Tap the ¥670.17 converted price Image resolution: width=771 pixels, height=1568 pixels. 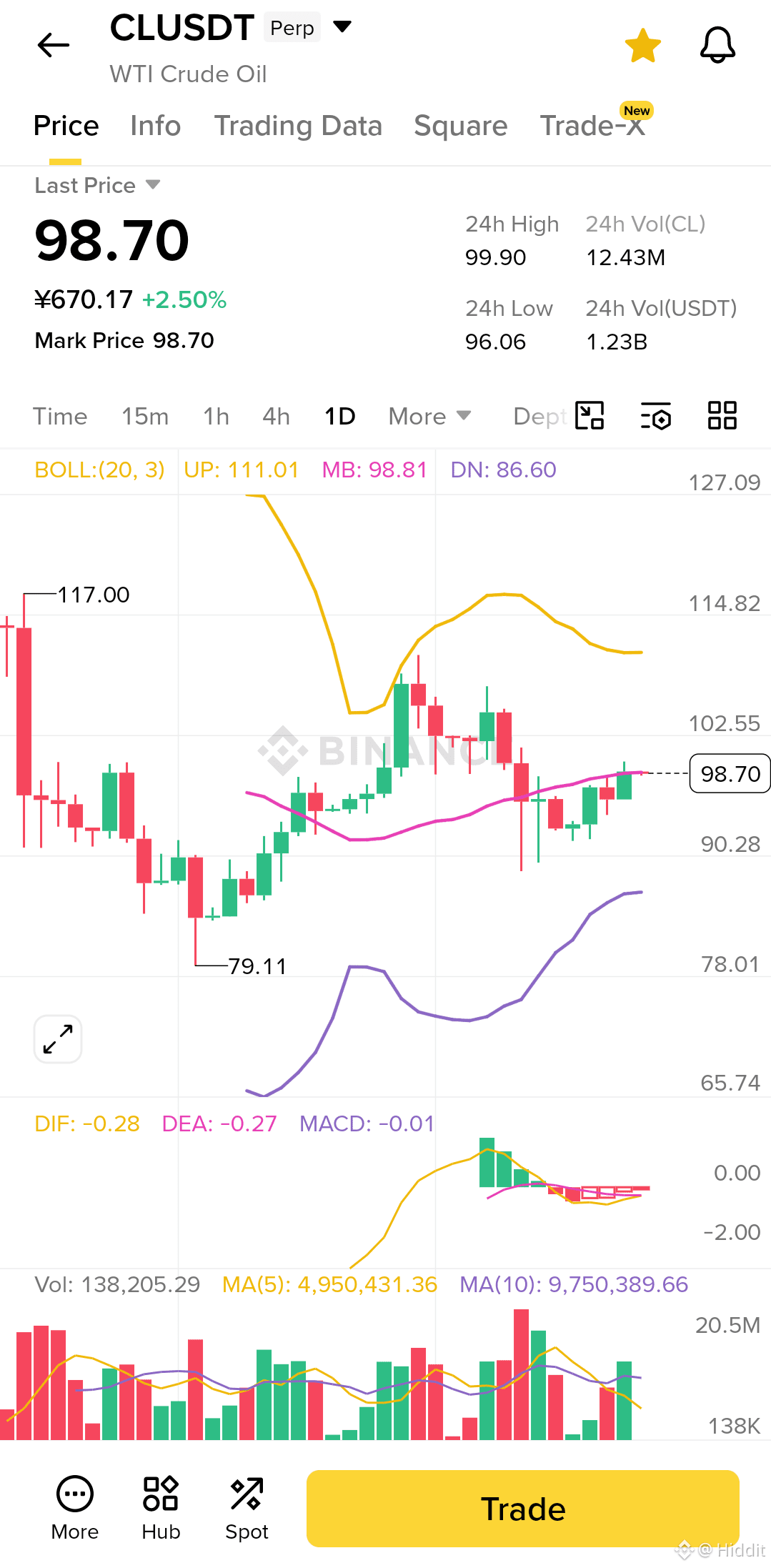[84, 299]
